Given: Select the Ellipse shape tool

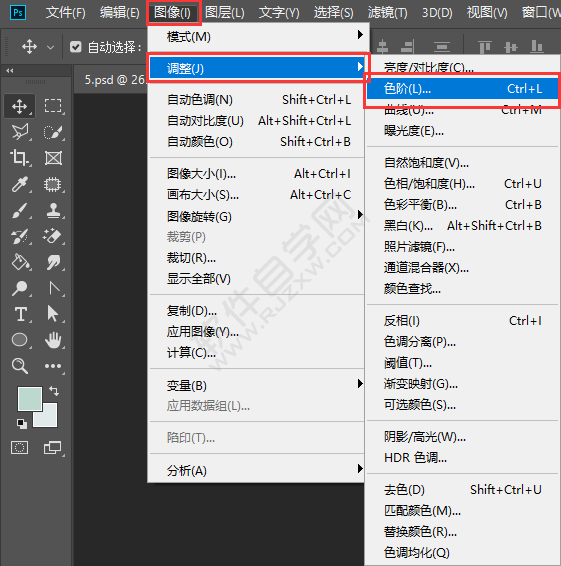Looking at the screenshot, I should pyautogui.click(x=19, y=340).
